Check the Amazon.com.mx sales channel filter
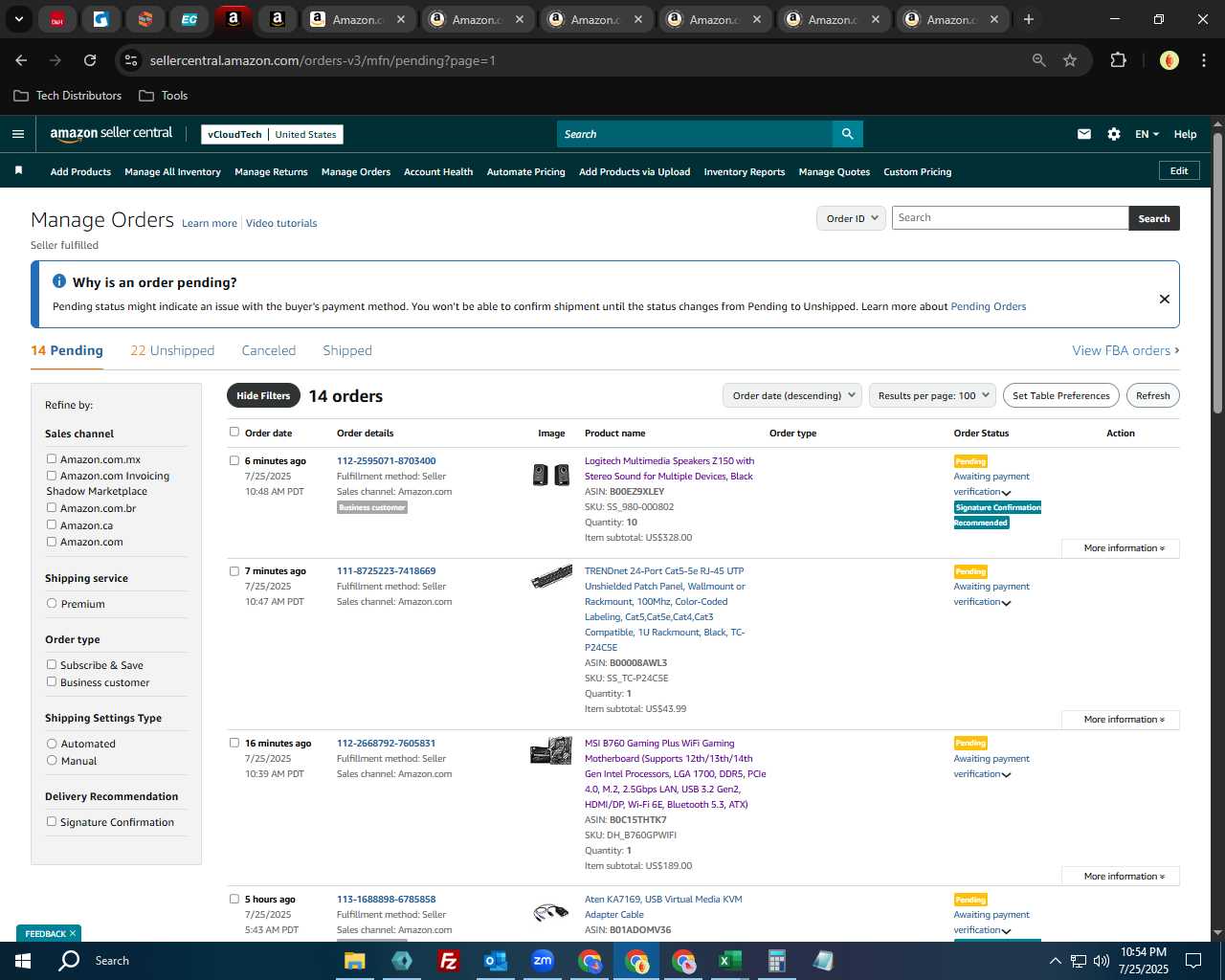The width and height of the screenshot is (1225, 980). [52, 459]
